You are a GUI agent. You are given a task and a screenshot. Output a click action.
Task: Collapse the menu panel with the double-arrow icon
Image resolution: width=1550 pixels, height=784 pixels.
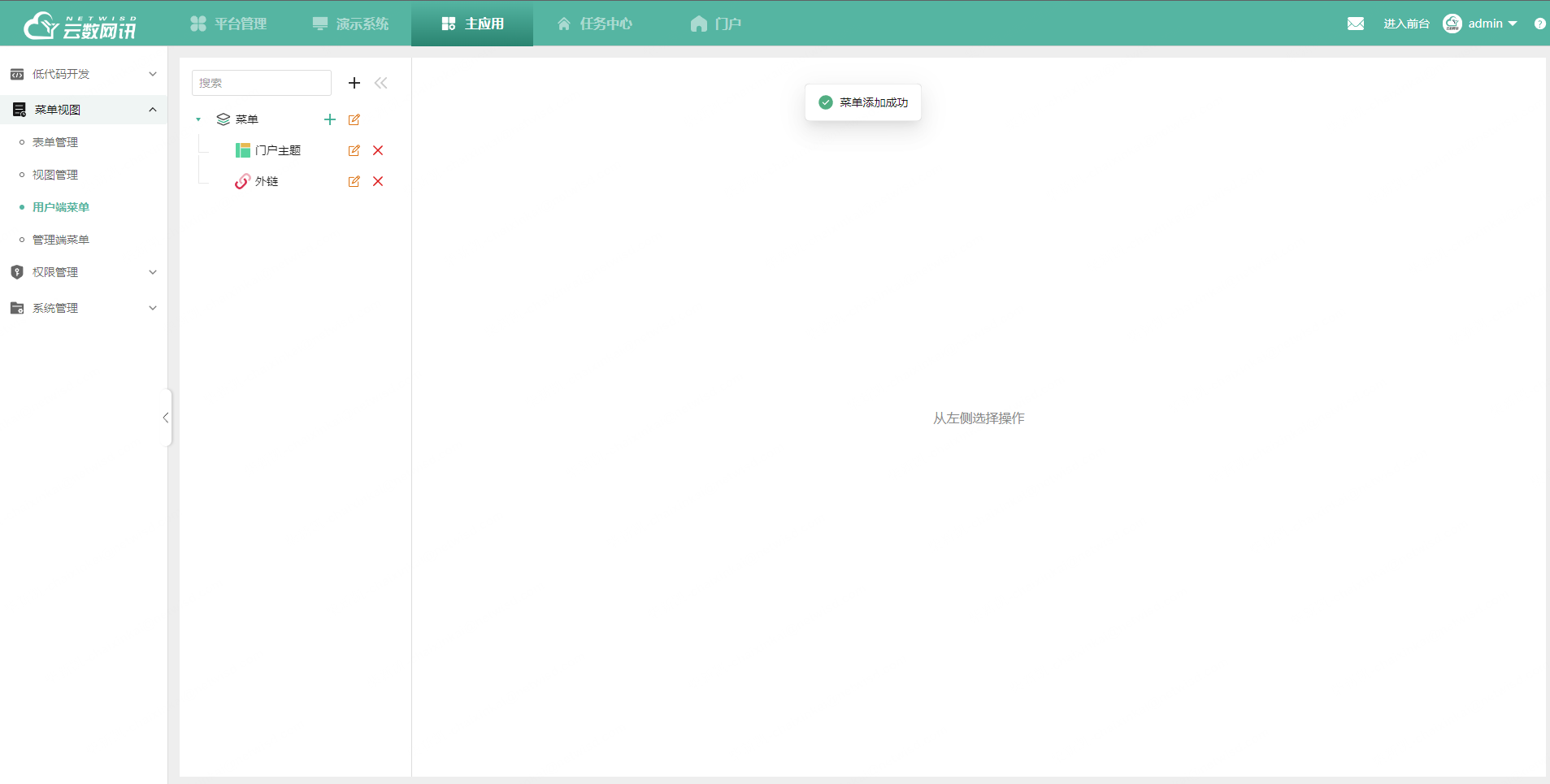(x=381, y=82)
